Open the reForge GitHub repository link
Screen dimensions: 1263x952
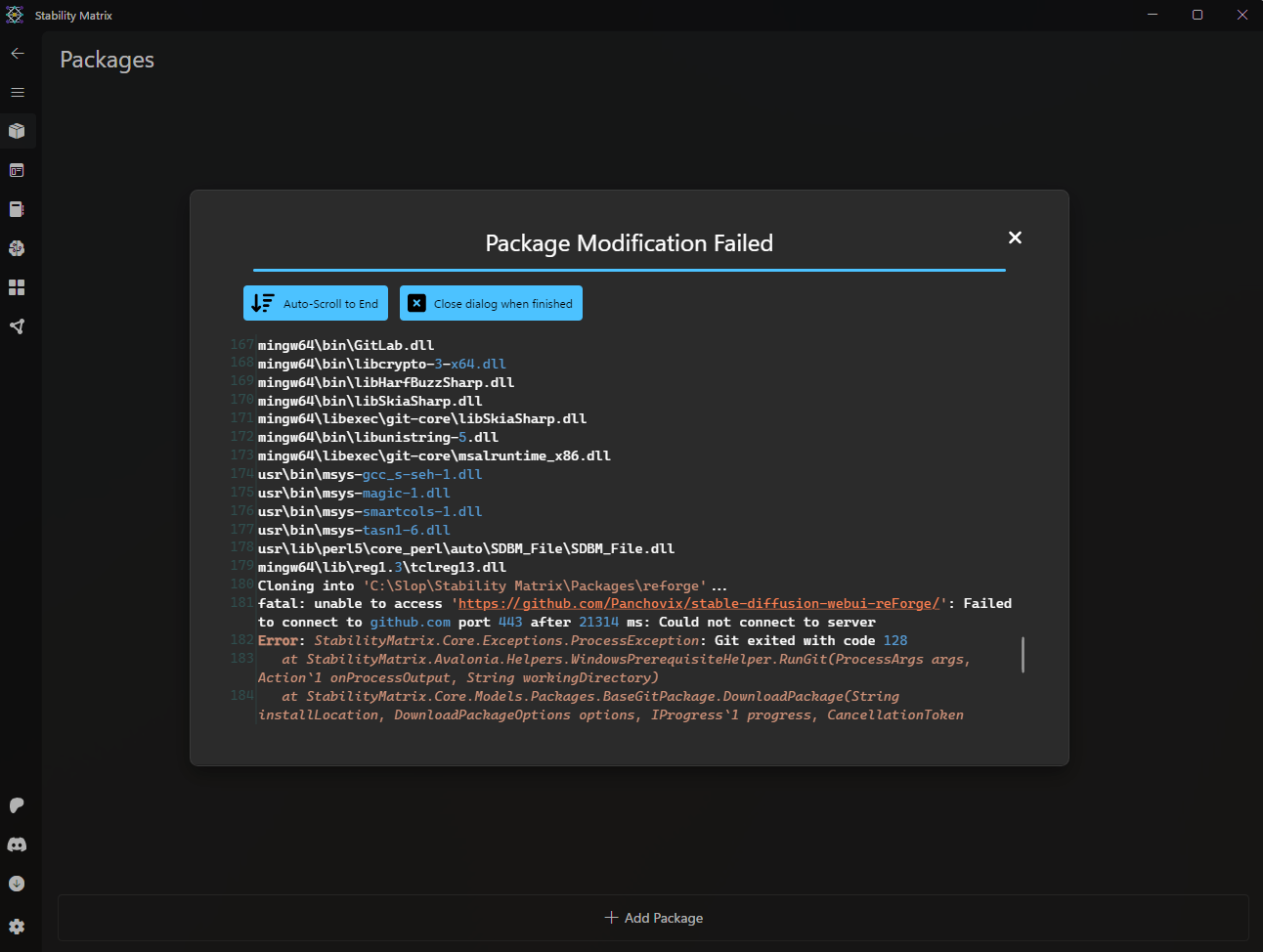click(x=699, y=604)
